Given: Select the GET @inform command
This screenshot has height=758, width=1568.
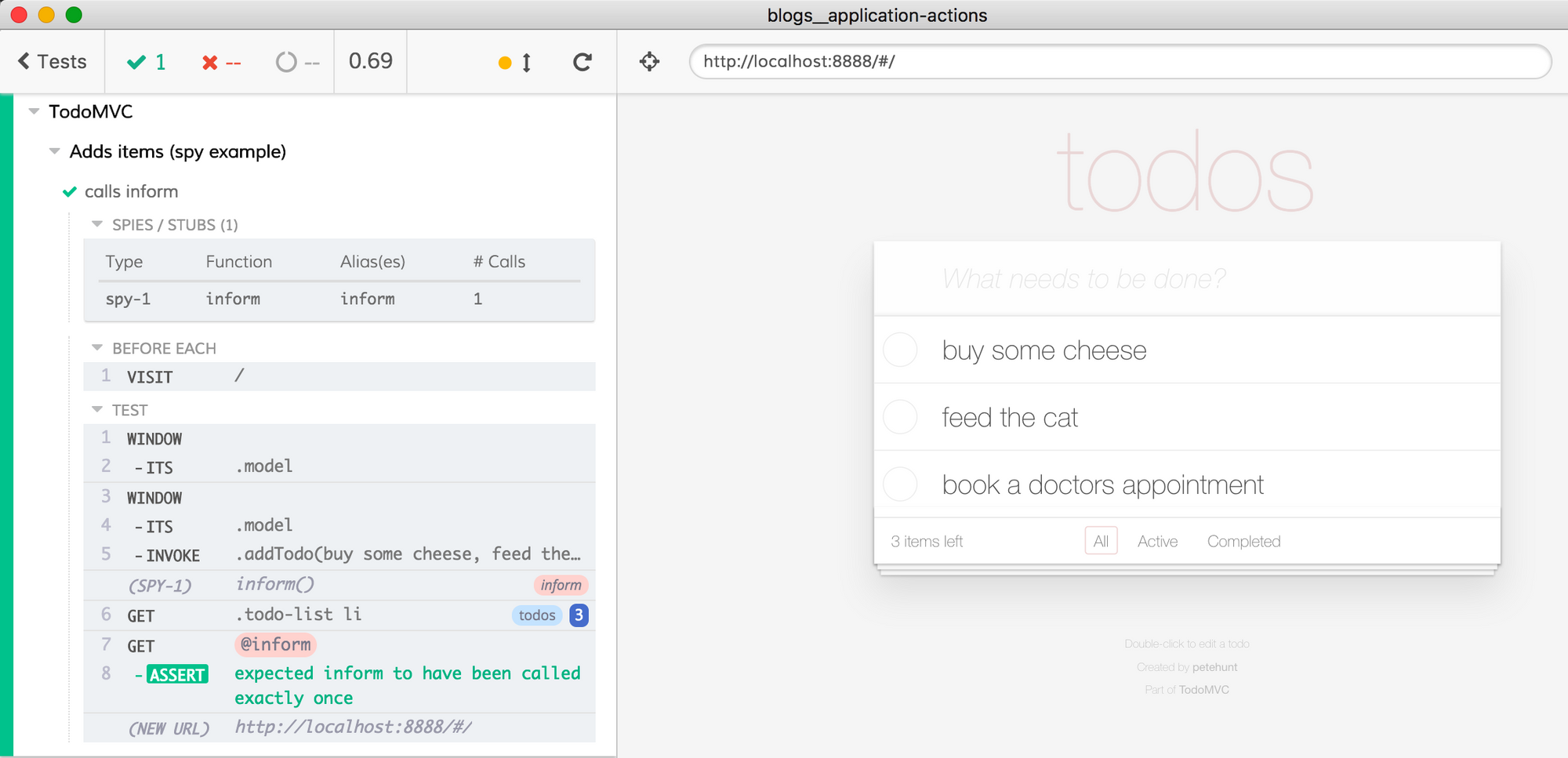Looking at the screenshot, I should pyautogui.click(x=339, y=645).
